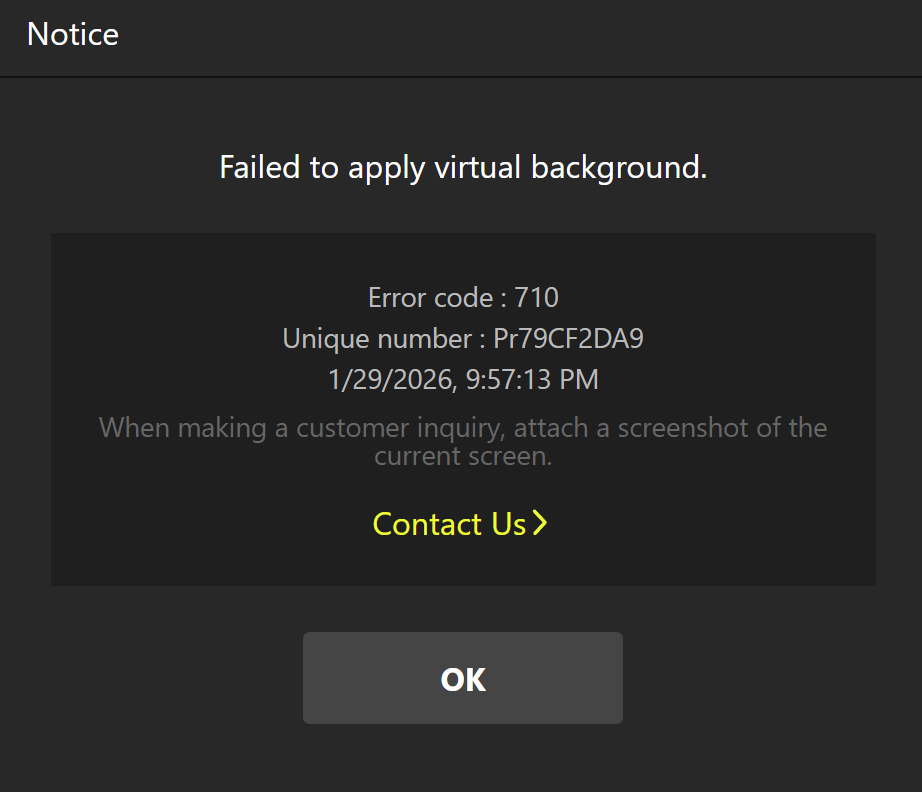Select the error code number 710
Screen dimensions: 922x792
point(536,298)
